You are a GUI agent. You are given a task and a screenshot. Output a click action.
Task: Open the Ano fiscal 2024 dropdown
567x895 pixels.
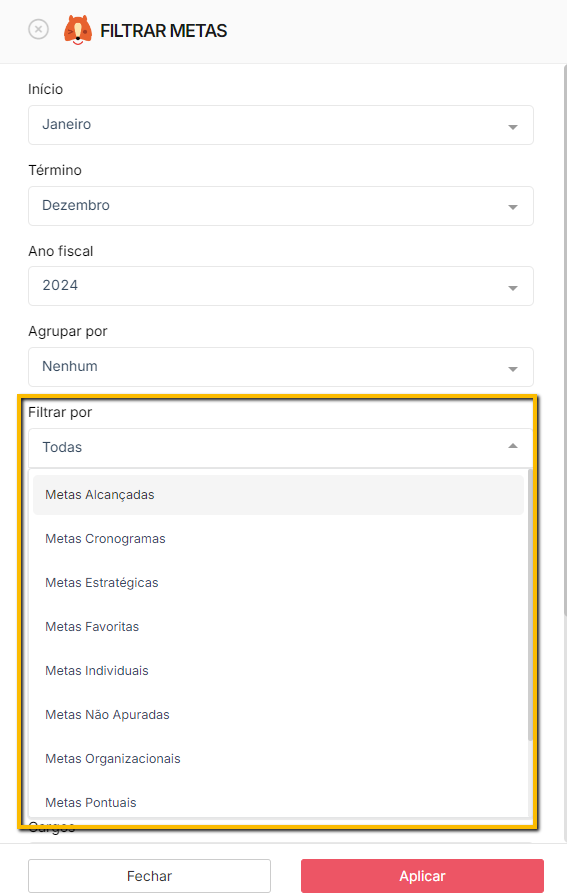click(x=281, y=286)
